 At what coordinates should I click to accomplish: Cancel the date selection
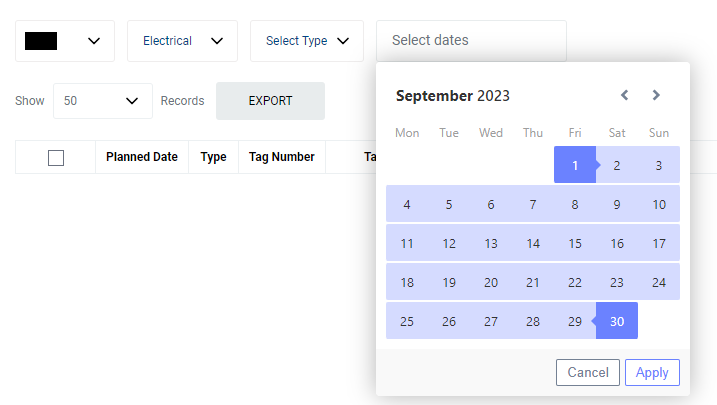click(588, 373)
